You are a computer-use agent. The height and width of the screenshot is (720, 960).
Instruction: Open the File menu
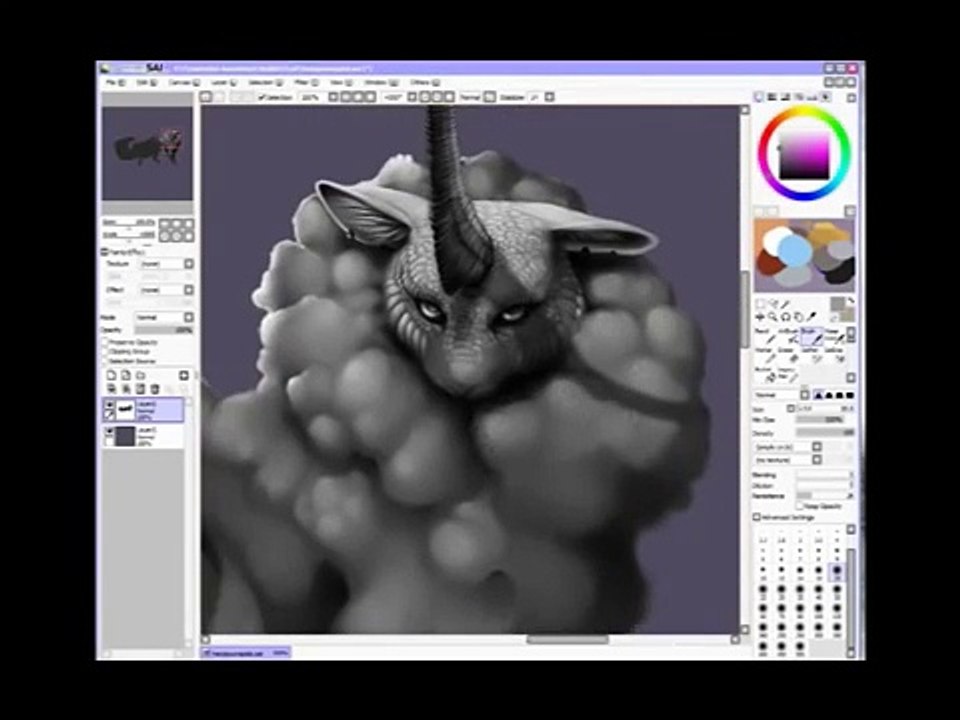115,82
